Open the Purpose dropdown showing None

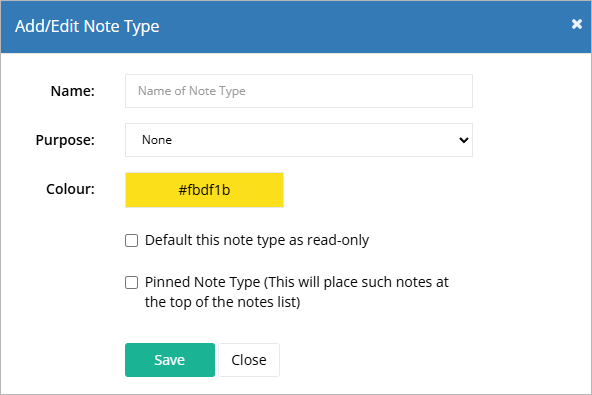pyautogui.click(x=299, y=140)
